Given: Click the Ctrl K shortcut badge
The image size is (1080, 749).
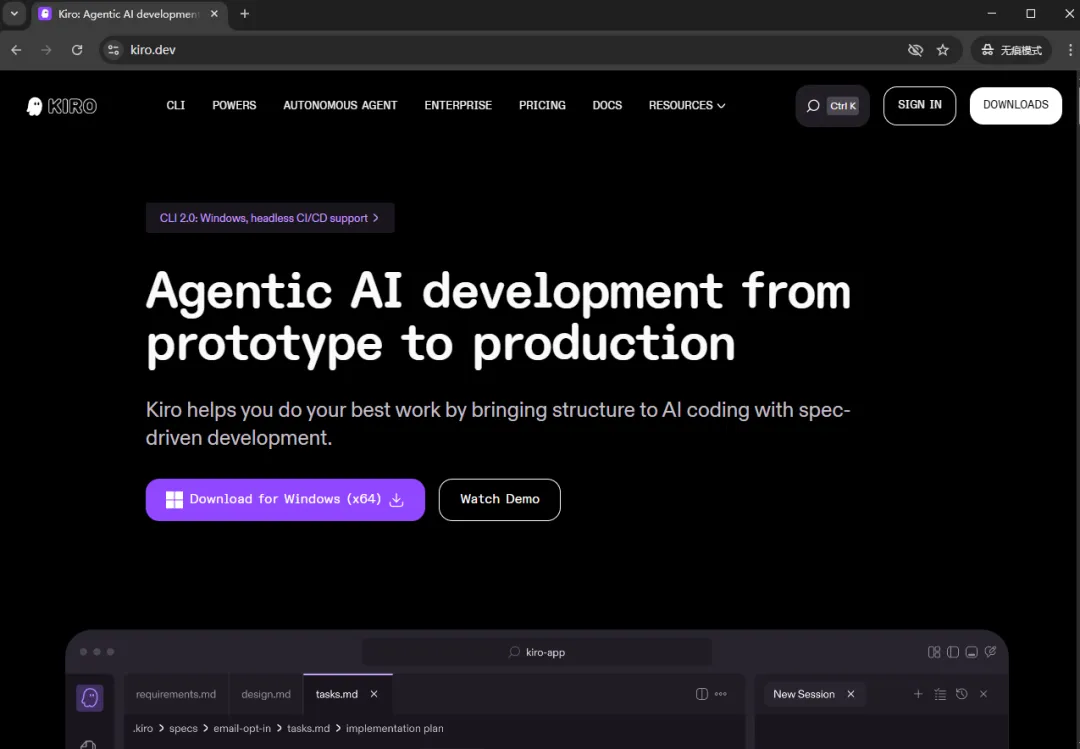Looking at the screenshot, I should (843, 105).
